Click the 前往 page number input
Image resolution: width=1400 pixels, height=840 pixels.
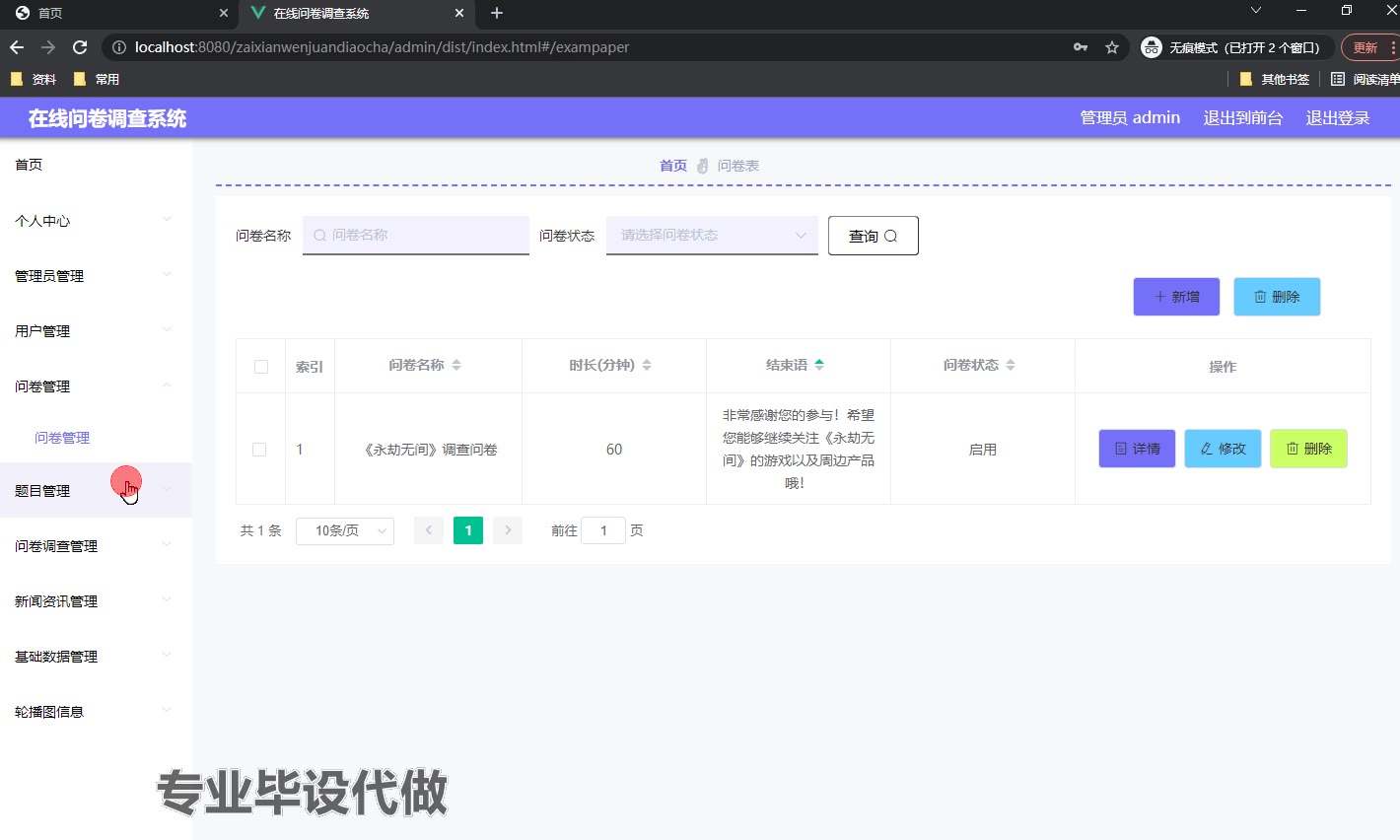(x=603, y=530)
